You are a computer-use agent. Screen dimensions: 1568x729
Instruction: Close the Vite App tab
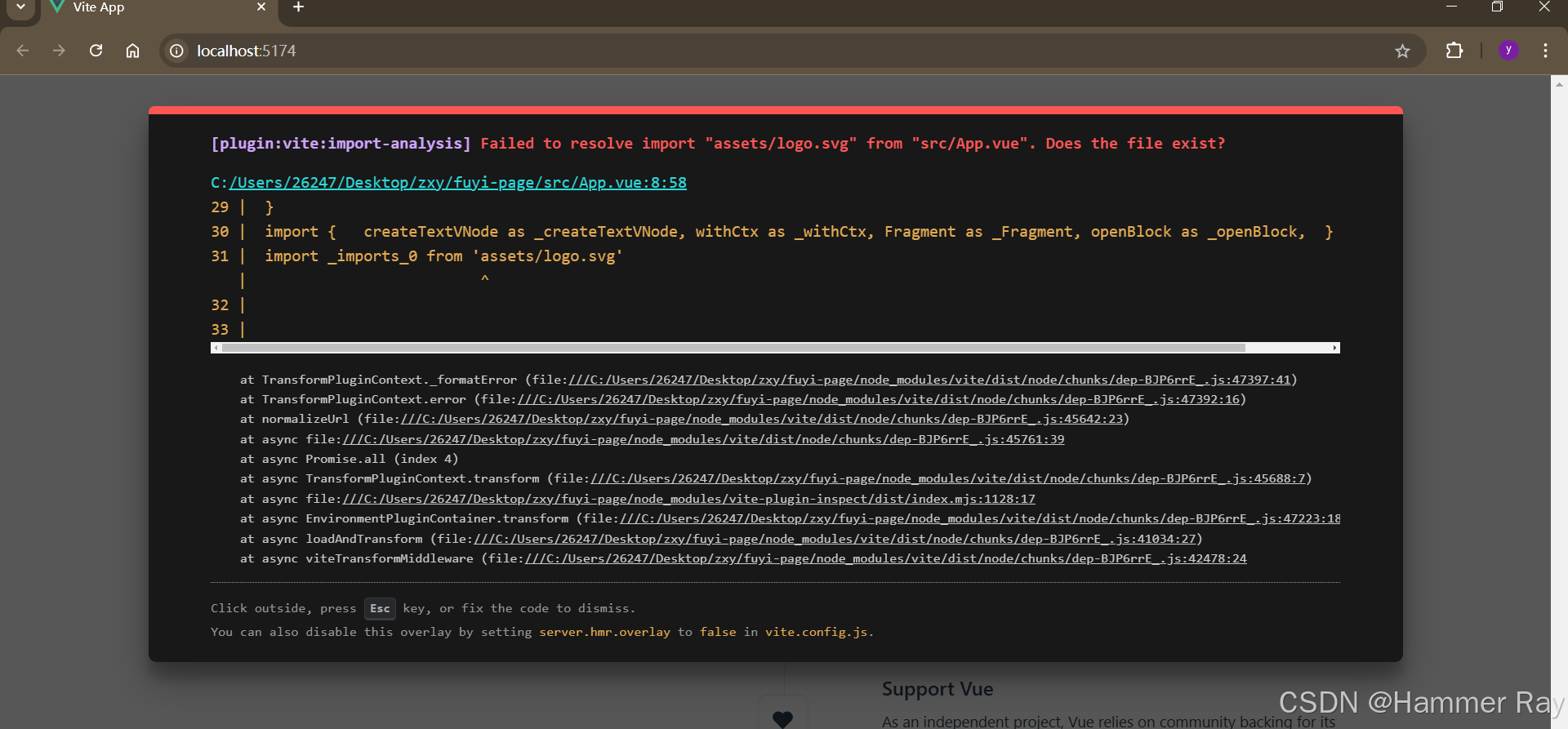click(261, 7)
